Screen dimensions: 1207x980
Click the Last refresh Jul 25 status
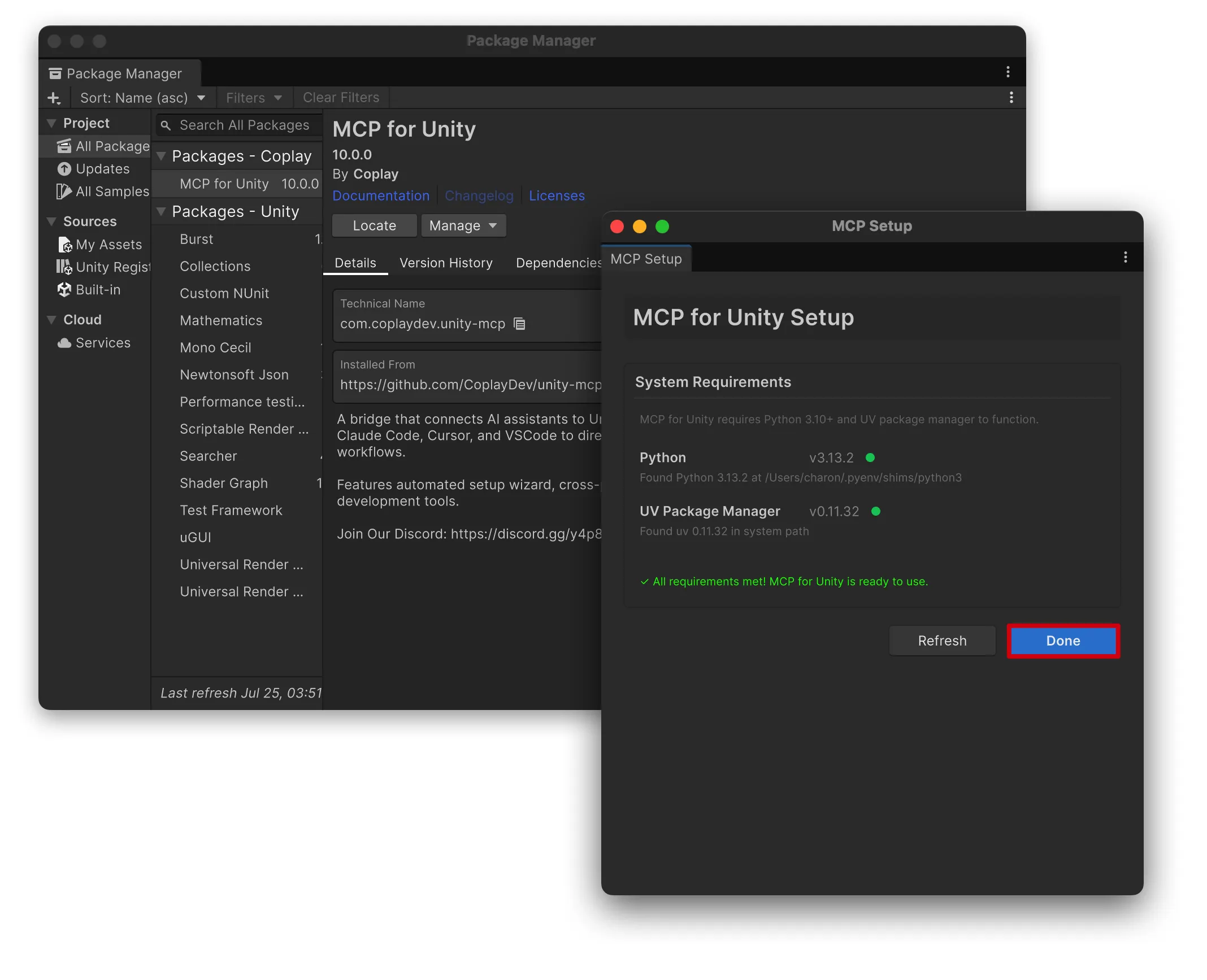(x=241, y=693)
